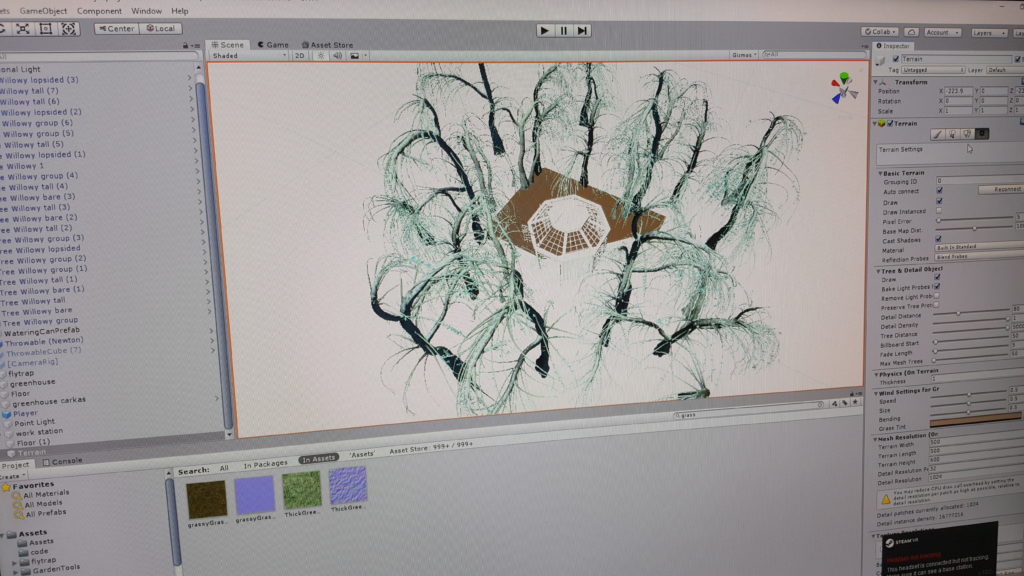Click the SteamVR notification logo
Screen dimensions: 1024x576
click(x=889, y=543)
